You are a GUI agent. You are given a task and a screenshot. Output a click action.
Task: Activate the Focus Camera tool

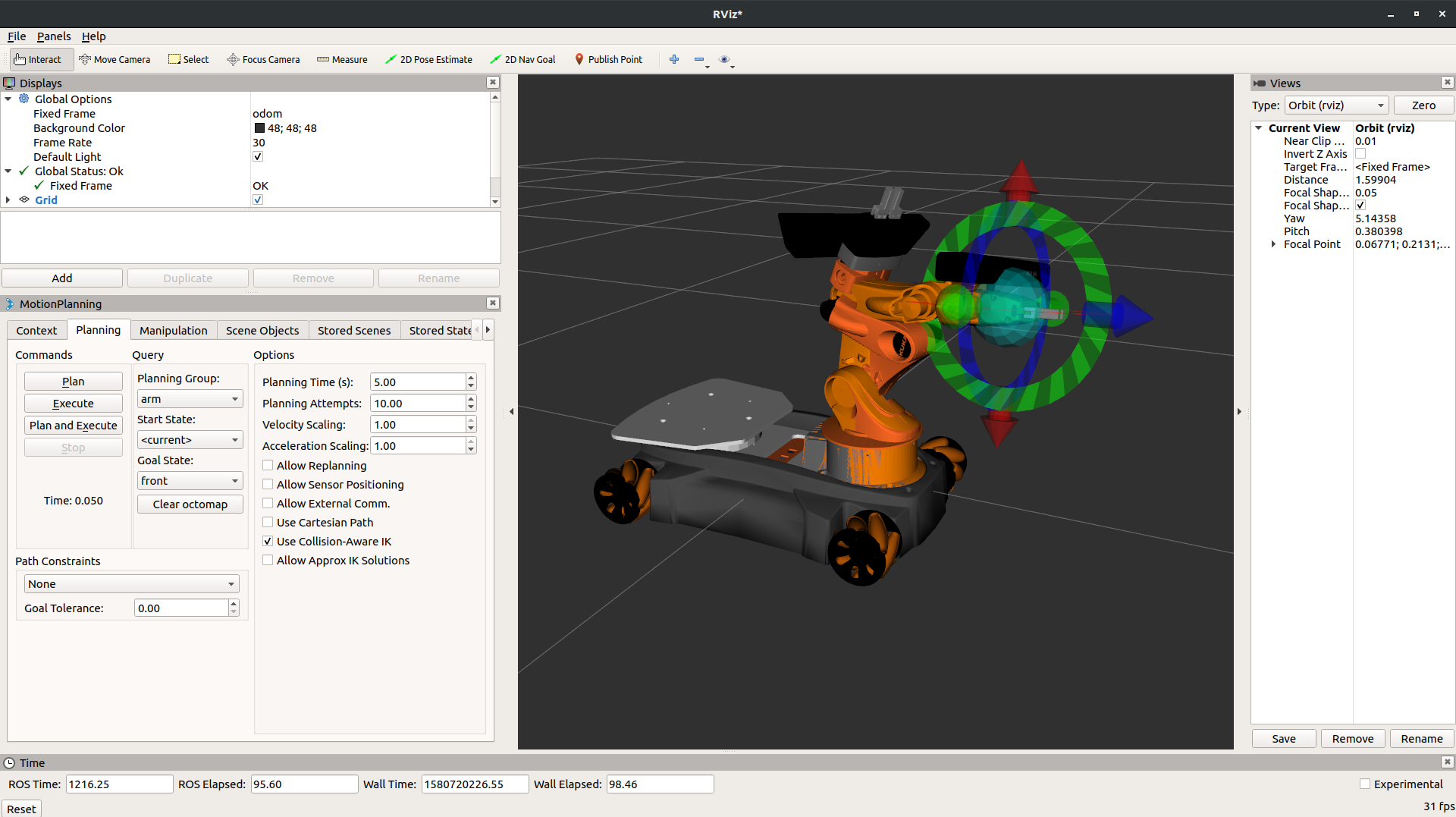(x=263, y=59)
